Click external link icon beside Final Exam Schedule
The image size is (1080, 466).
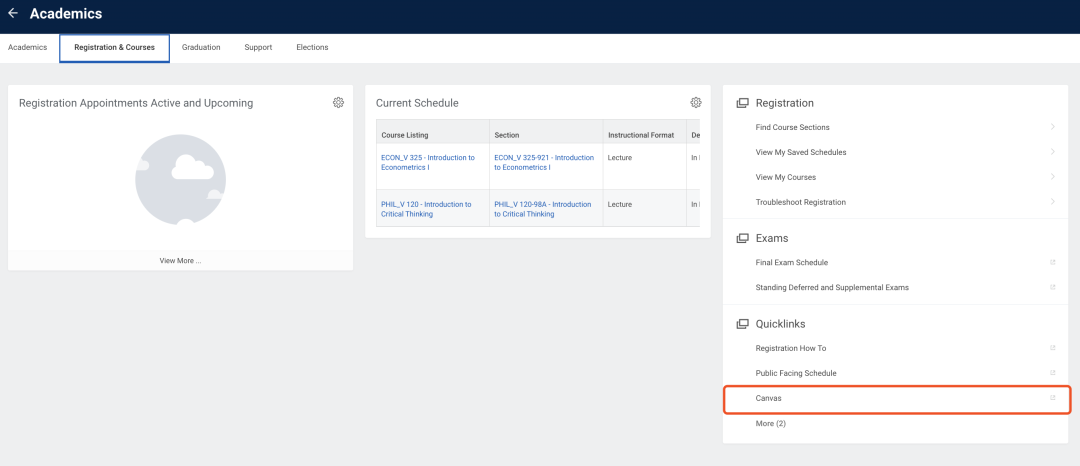[1052, 263]
